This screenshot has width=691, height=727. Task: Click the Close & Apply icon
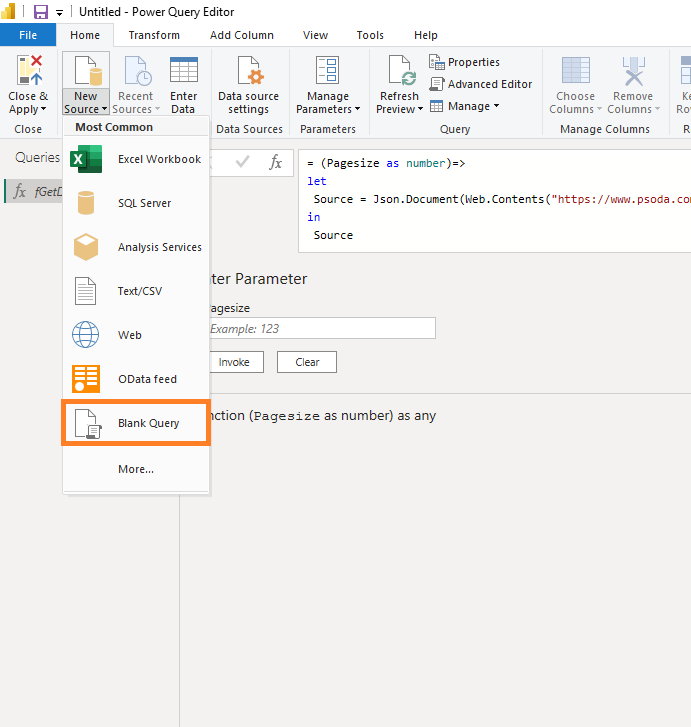coord(28,72)
